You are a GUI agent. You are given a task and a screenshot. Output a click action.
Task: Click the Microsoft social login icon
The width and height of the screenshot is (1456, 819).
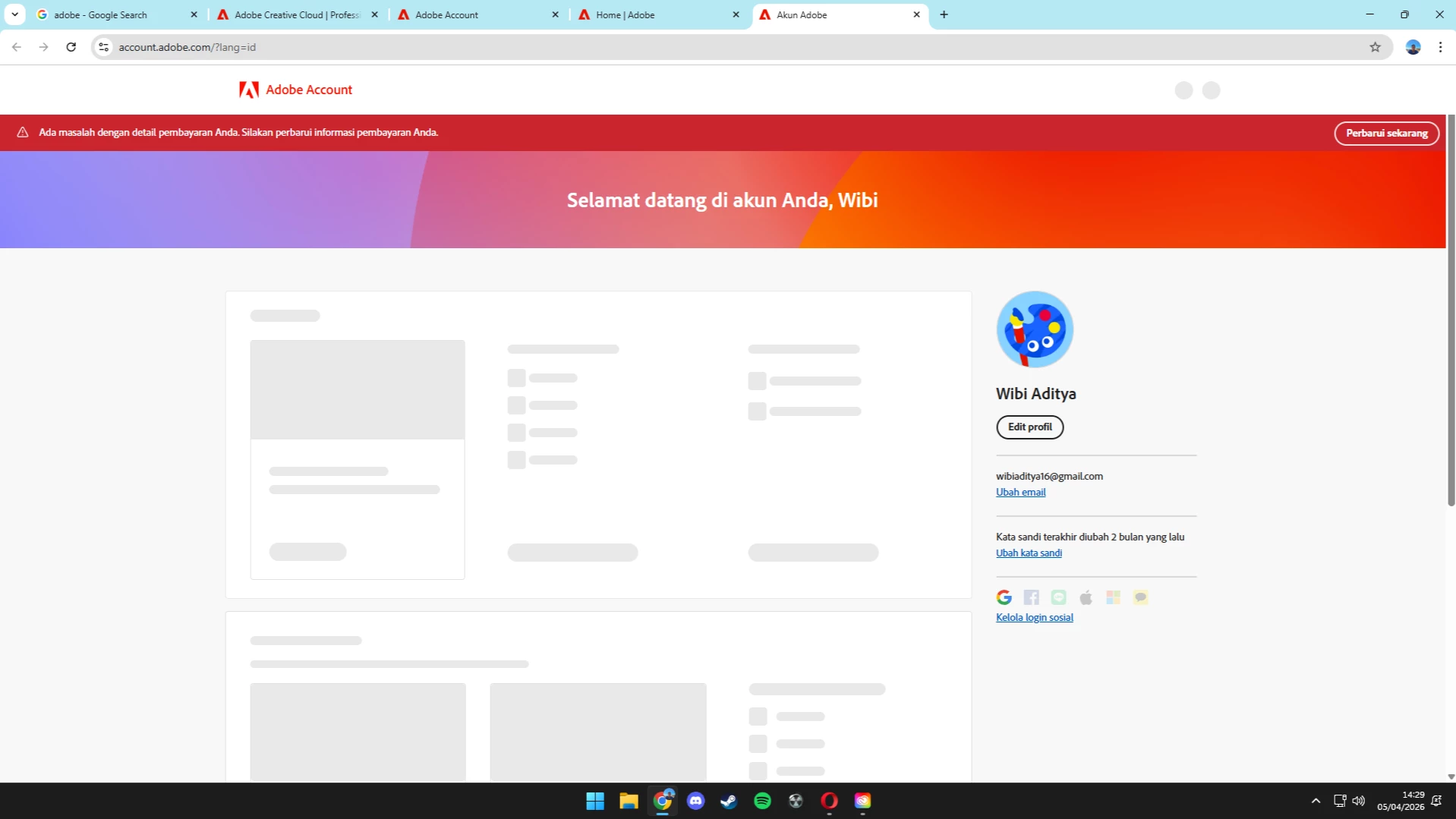[1113, 597]
